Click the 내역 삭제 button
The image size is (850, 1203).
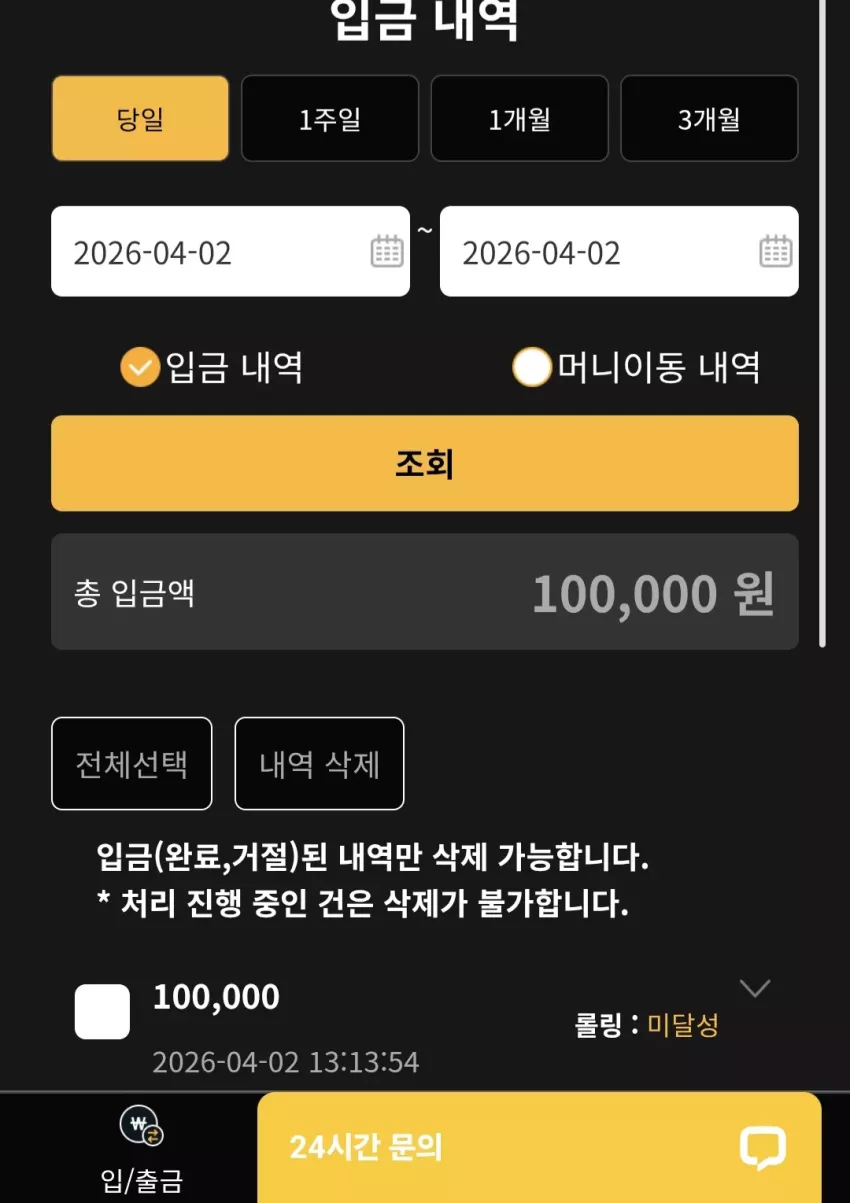[319, 763]
